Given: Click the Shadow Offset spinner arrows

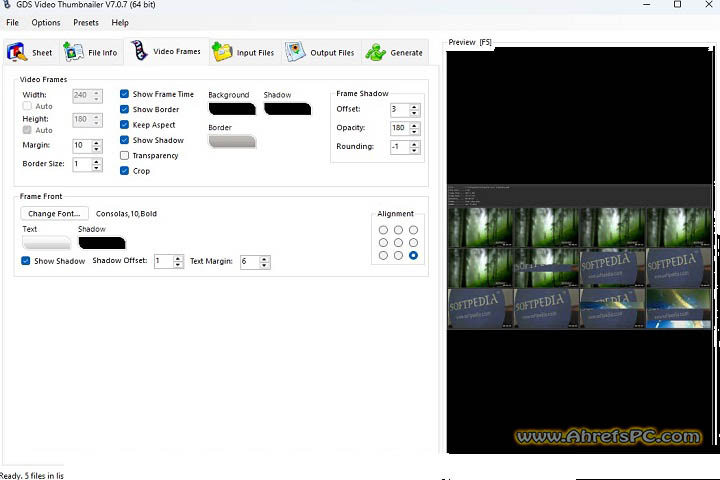Looking at the screenshot, I should click(x=178, y=262).
